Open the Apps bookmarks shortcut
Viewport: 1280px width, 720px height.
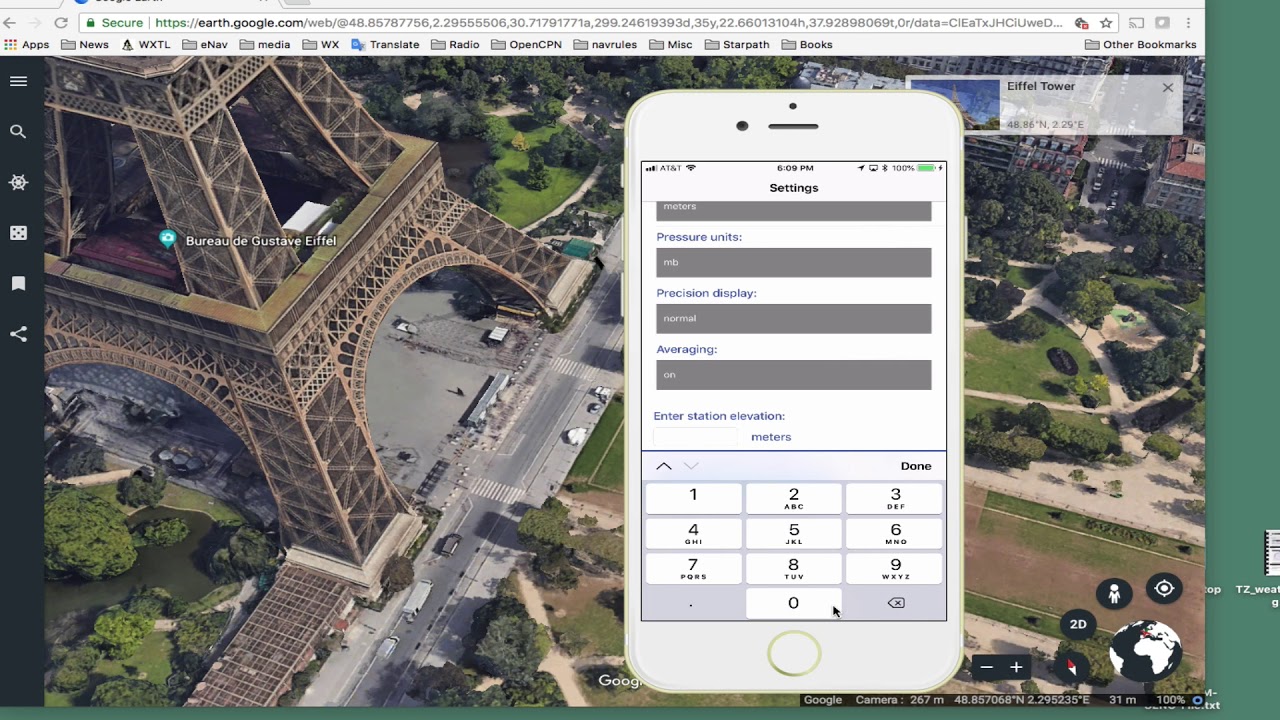27,44
